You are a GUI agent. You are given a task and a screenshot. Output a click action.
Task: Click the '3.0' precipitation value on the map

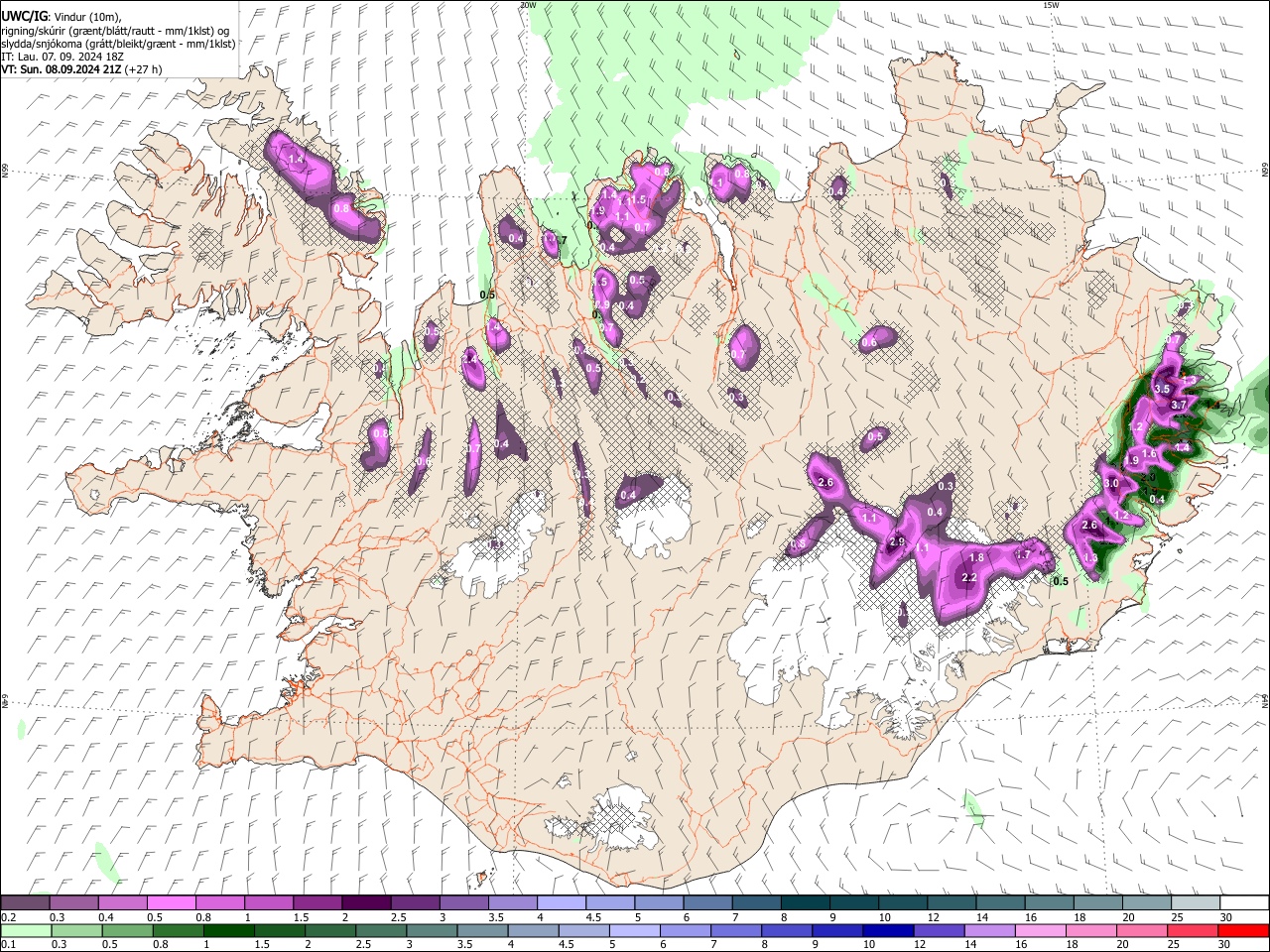pyautogui.click(x=1111, y=483)
